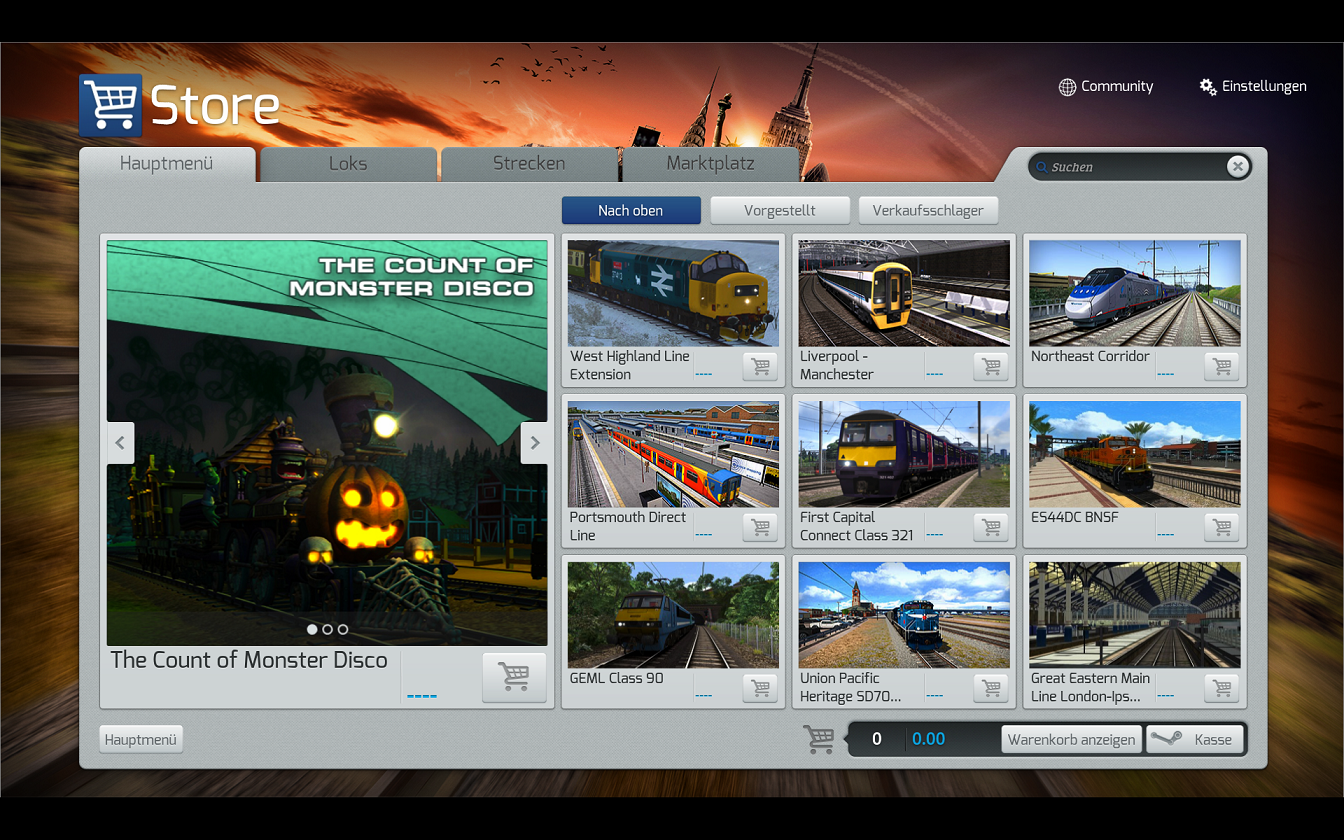
Task: Click the "First Capital Connect Class 321" title
Action: click(x=857, y=526)
